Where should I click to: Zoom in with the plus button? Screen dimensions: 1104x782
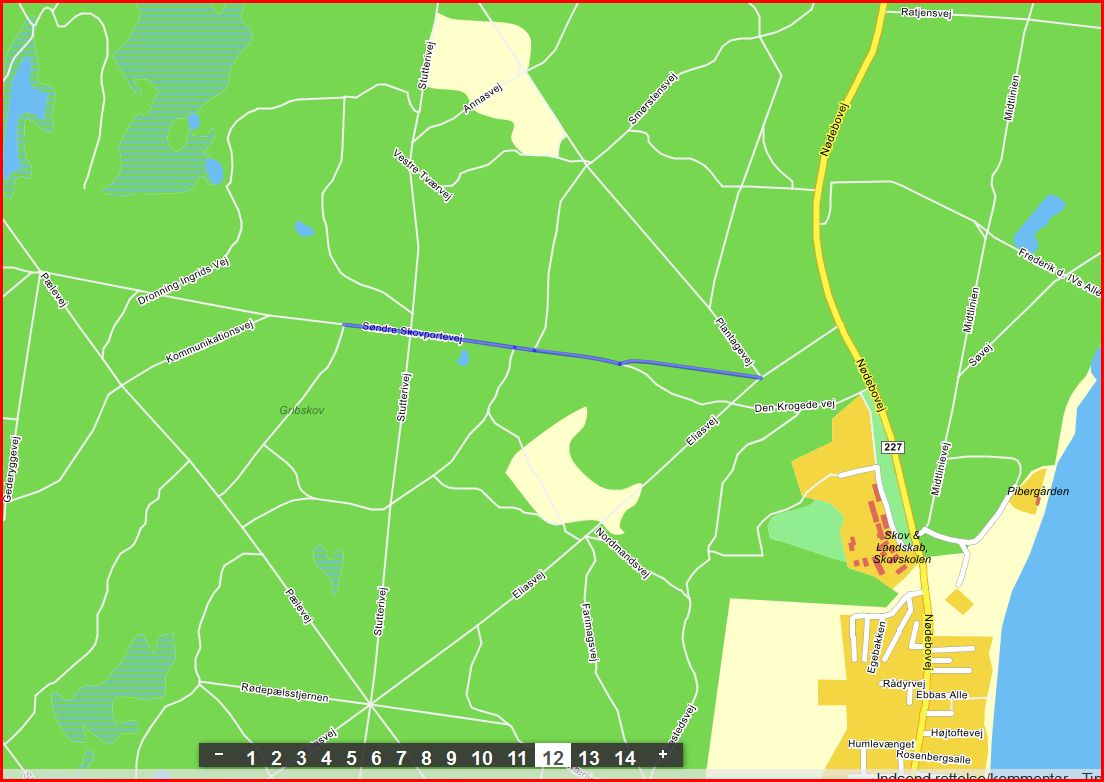point(662,755)
